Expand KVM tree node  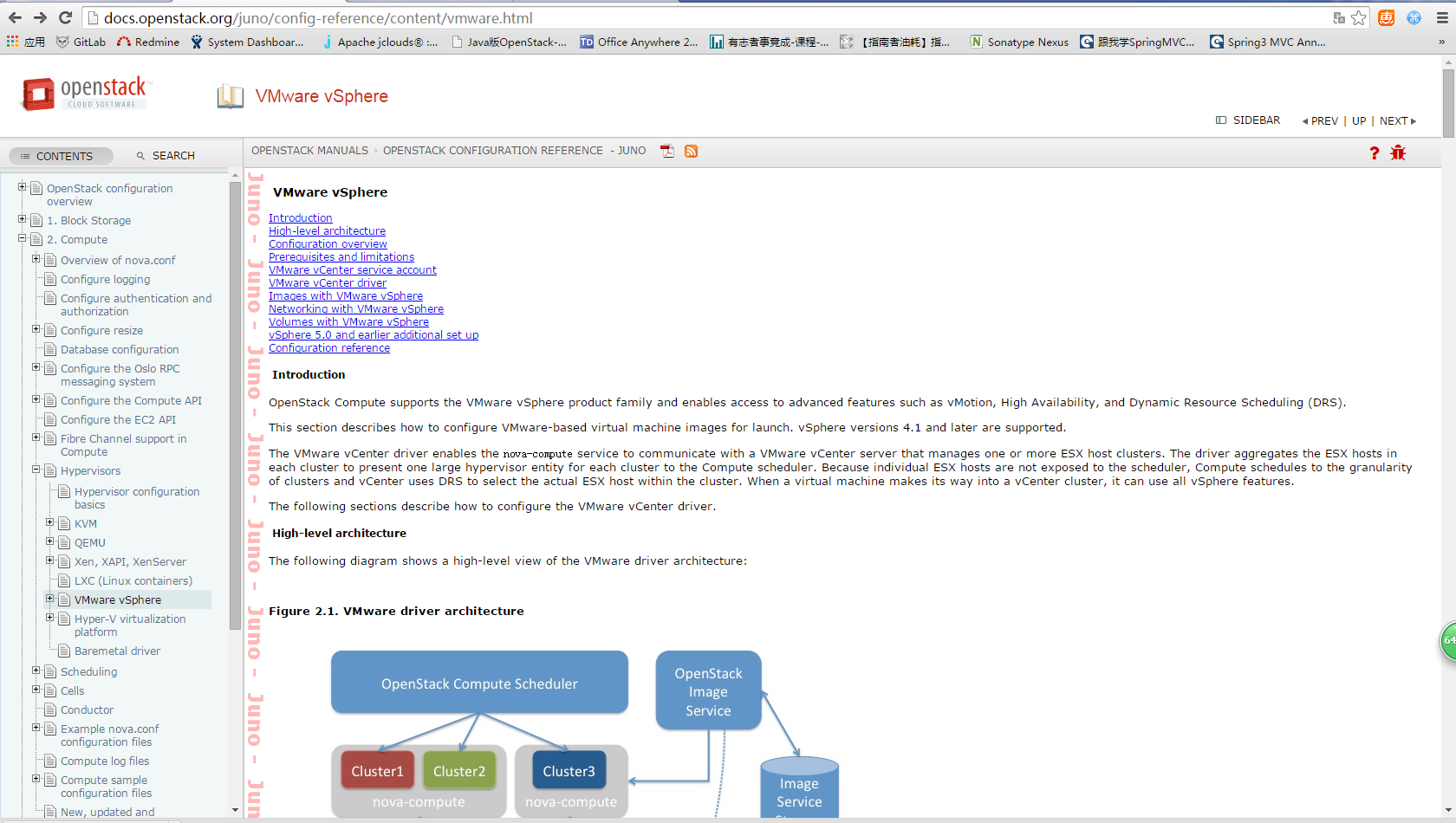pyautogui.click(x=50, y=522)
